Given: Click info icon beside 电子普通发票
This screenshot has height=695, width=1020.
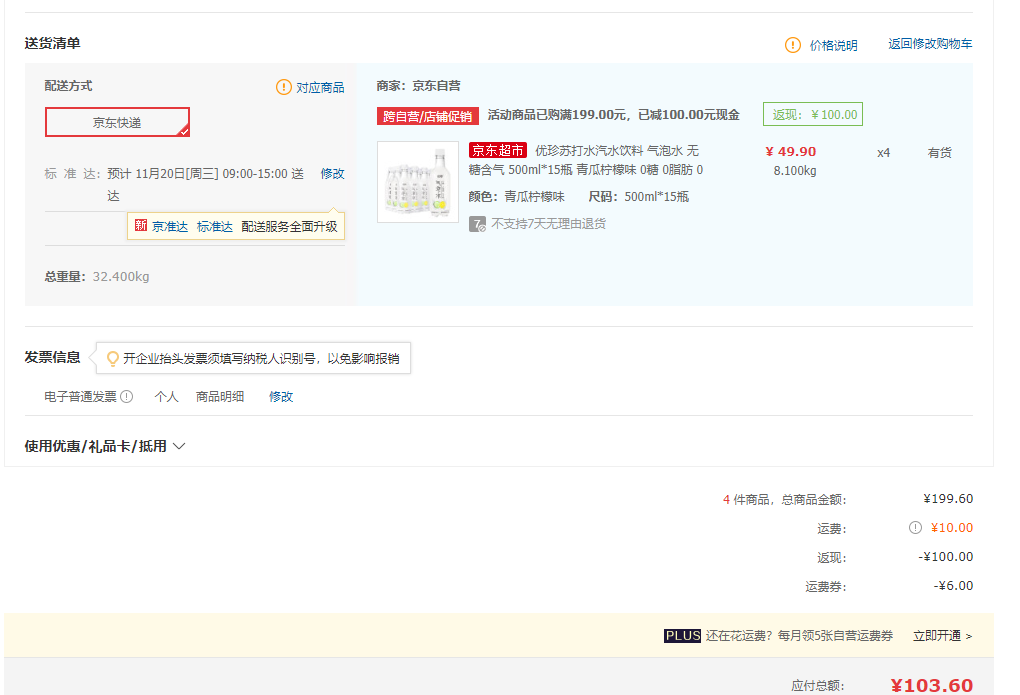Looking at the screenshot, I should pos(127,396).
